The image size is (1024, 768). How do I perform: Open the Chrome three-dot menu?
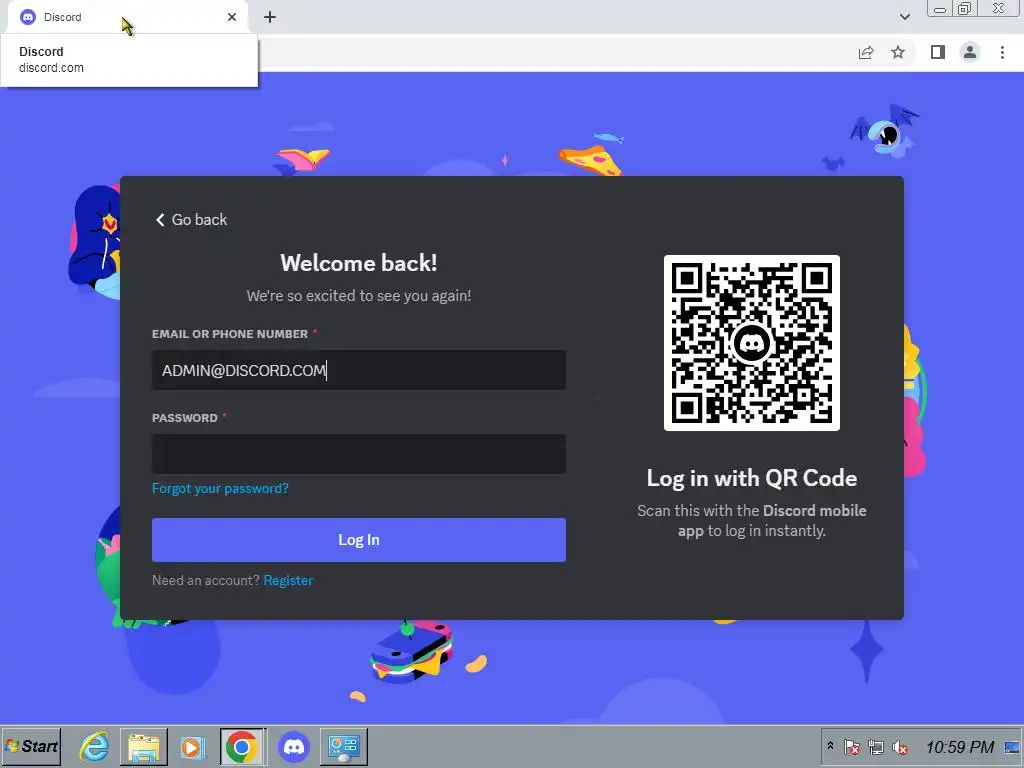[x=1002, y=52]
